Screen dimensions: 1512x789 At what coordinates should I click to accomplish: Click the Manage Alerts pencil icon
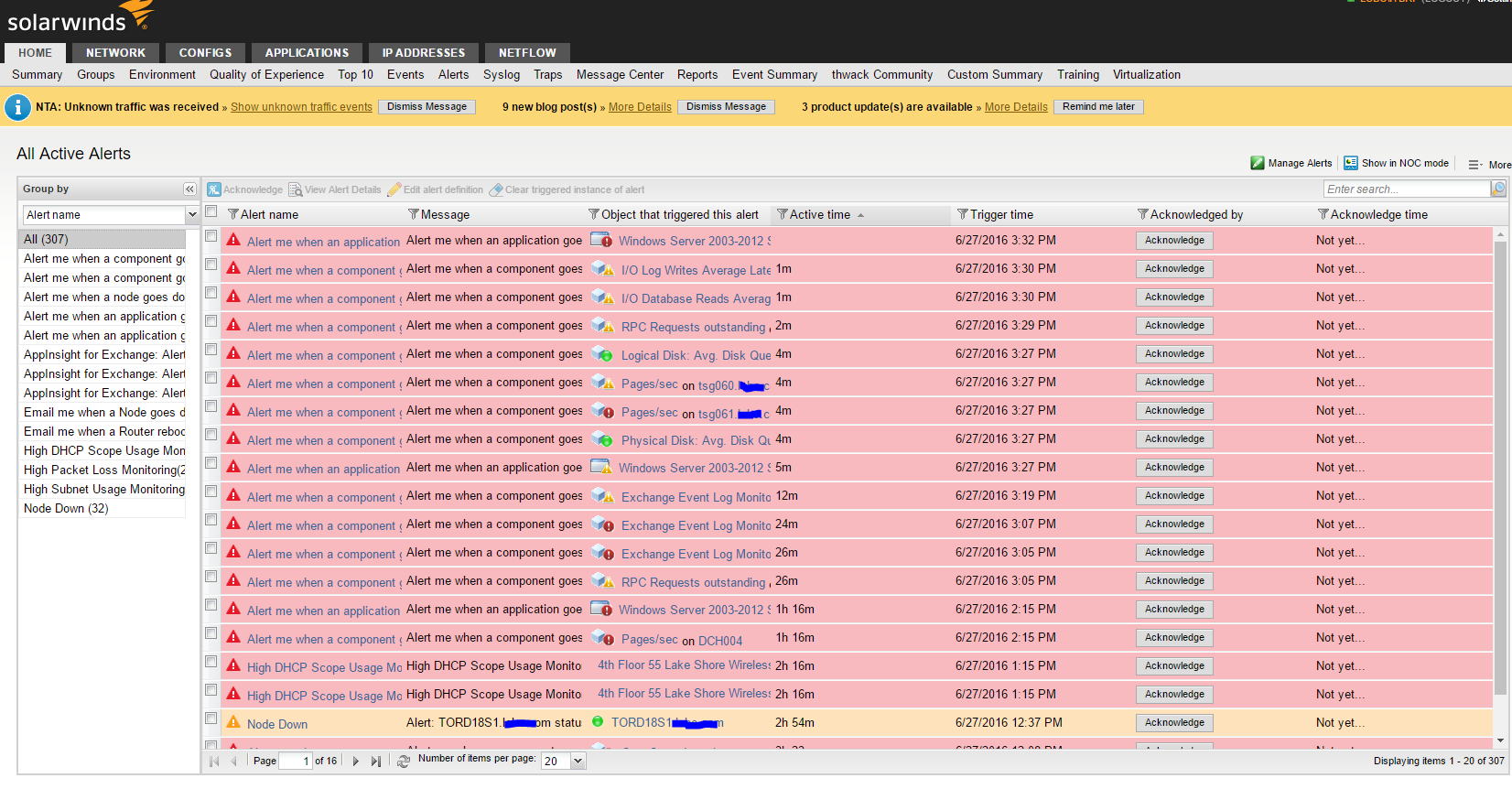(1258, 163)
